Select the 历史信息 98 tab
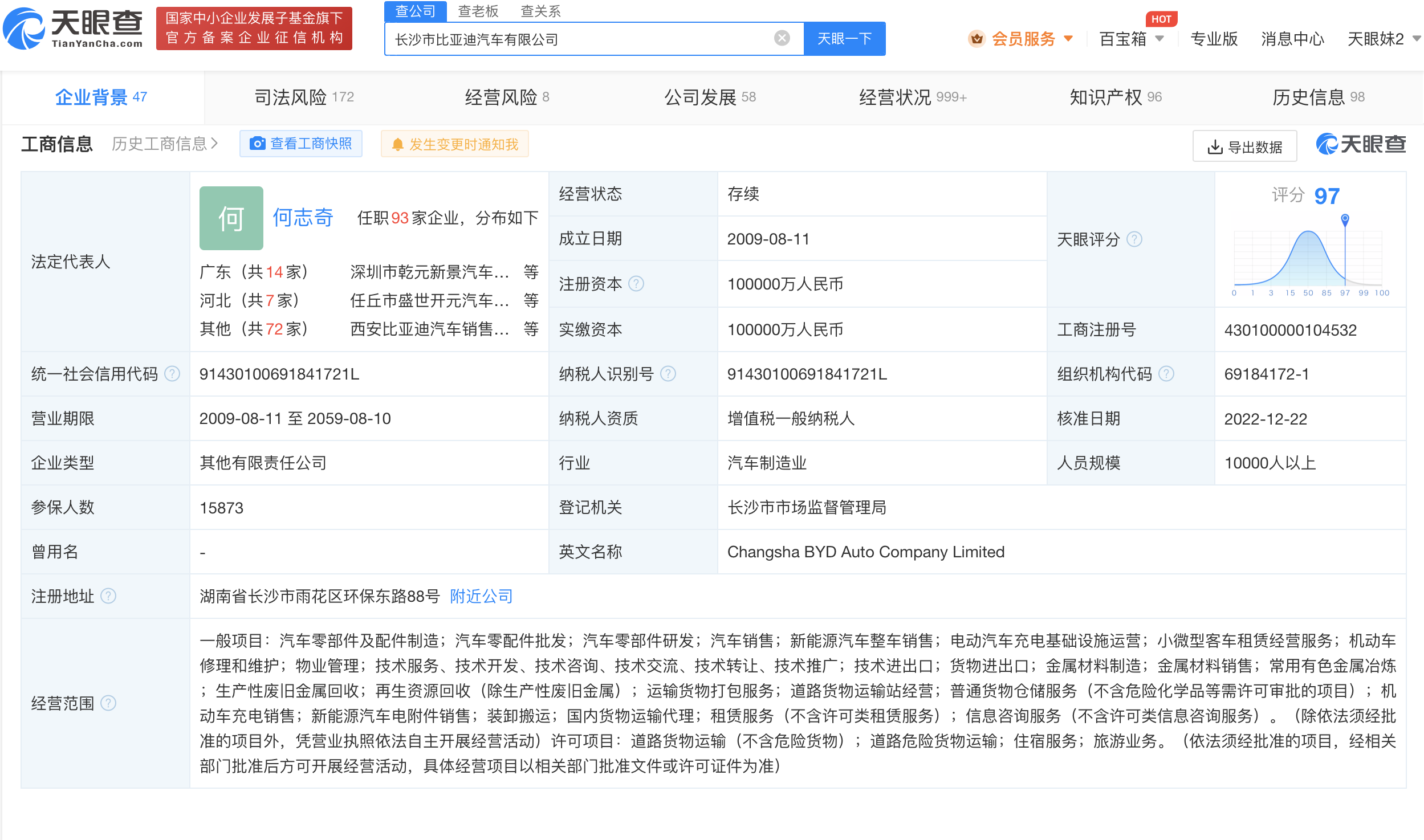The height and width of the screenshot is (840, 1424). 1319,97
